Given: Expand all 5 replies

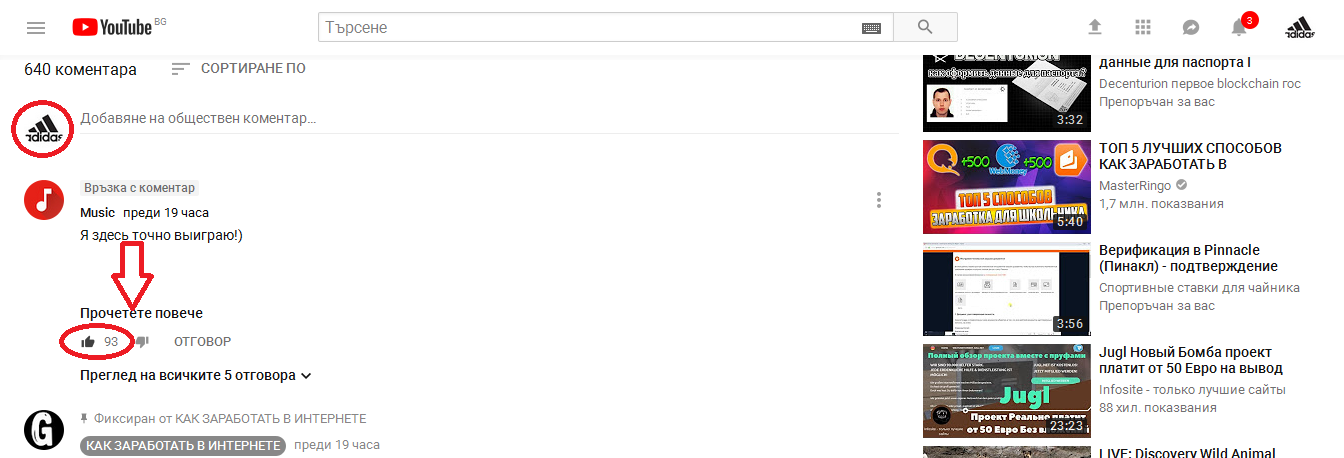Looking at the screenshot, I should 196,376.
